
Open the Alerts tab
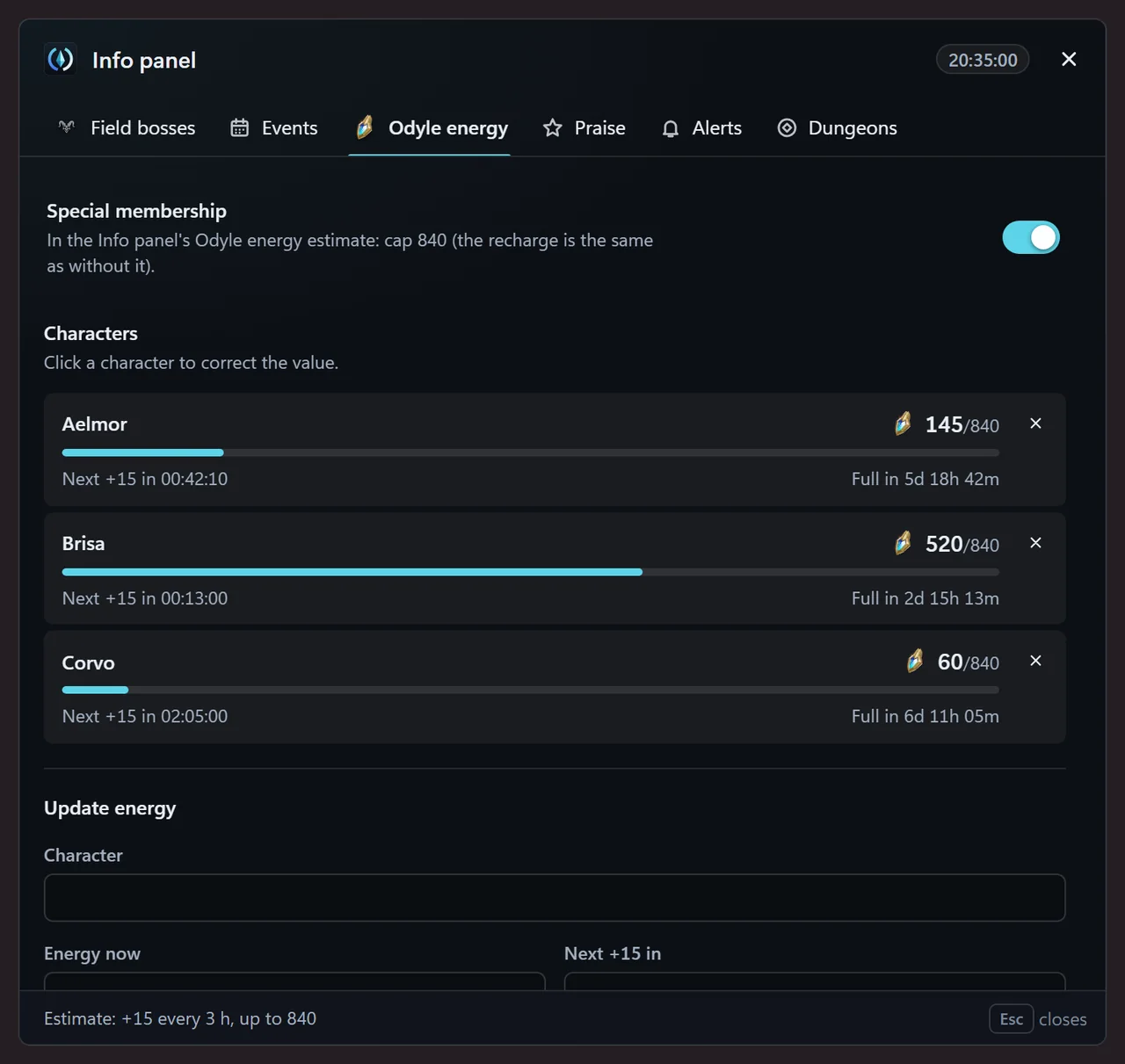(x=701, y=128)
